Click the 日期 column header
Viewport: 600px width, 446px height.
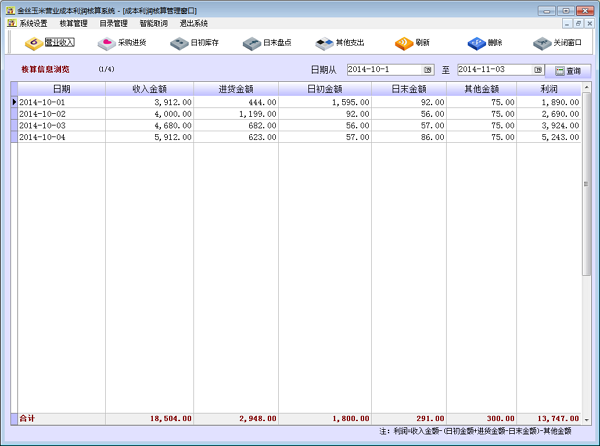tap(62, 89)
